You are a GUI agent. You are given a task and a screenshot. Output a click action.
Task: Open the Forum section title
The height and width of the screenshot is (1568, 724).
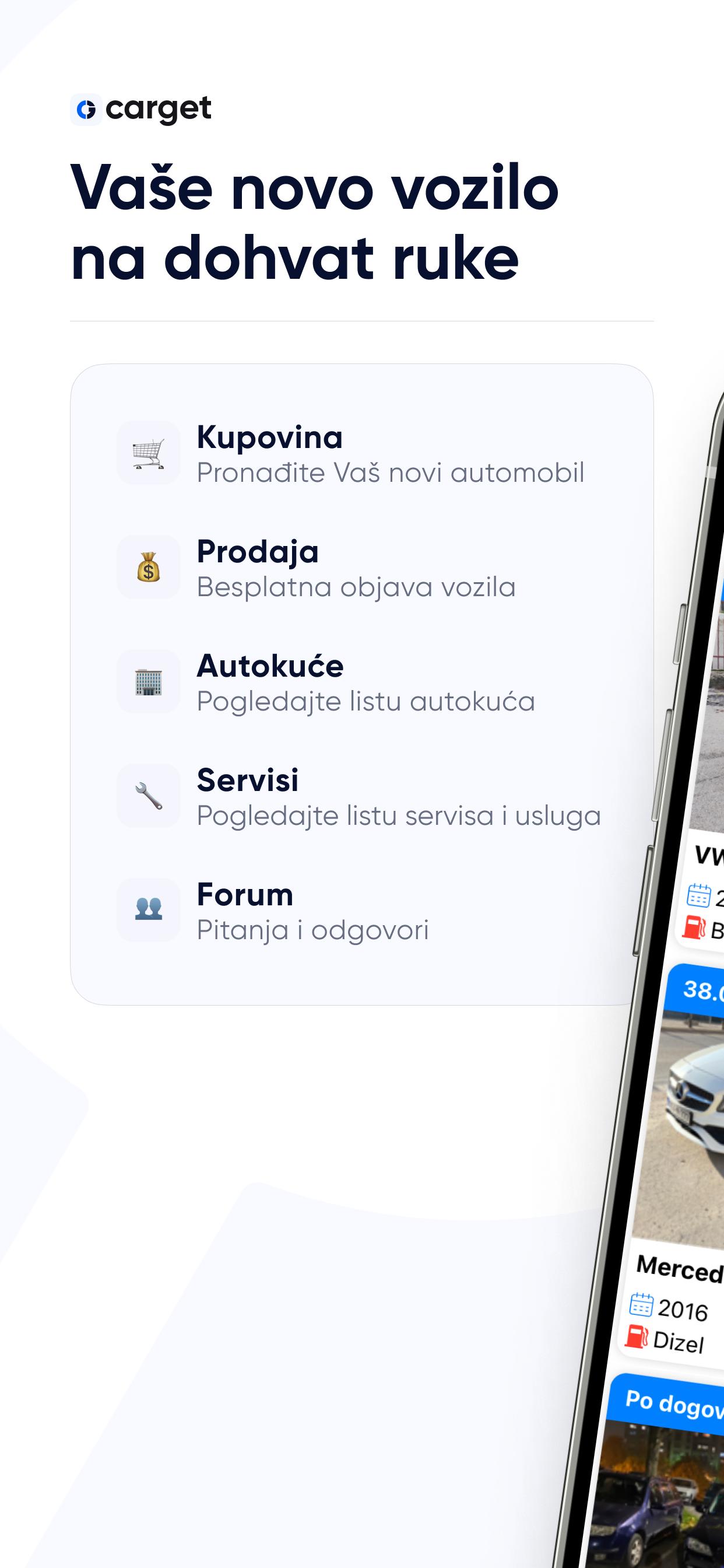coord(245,894)
